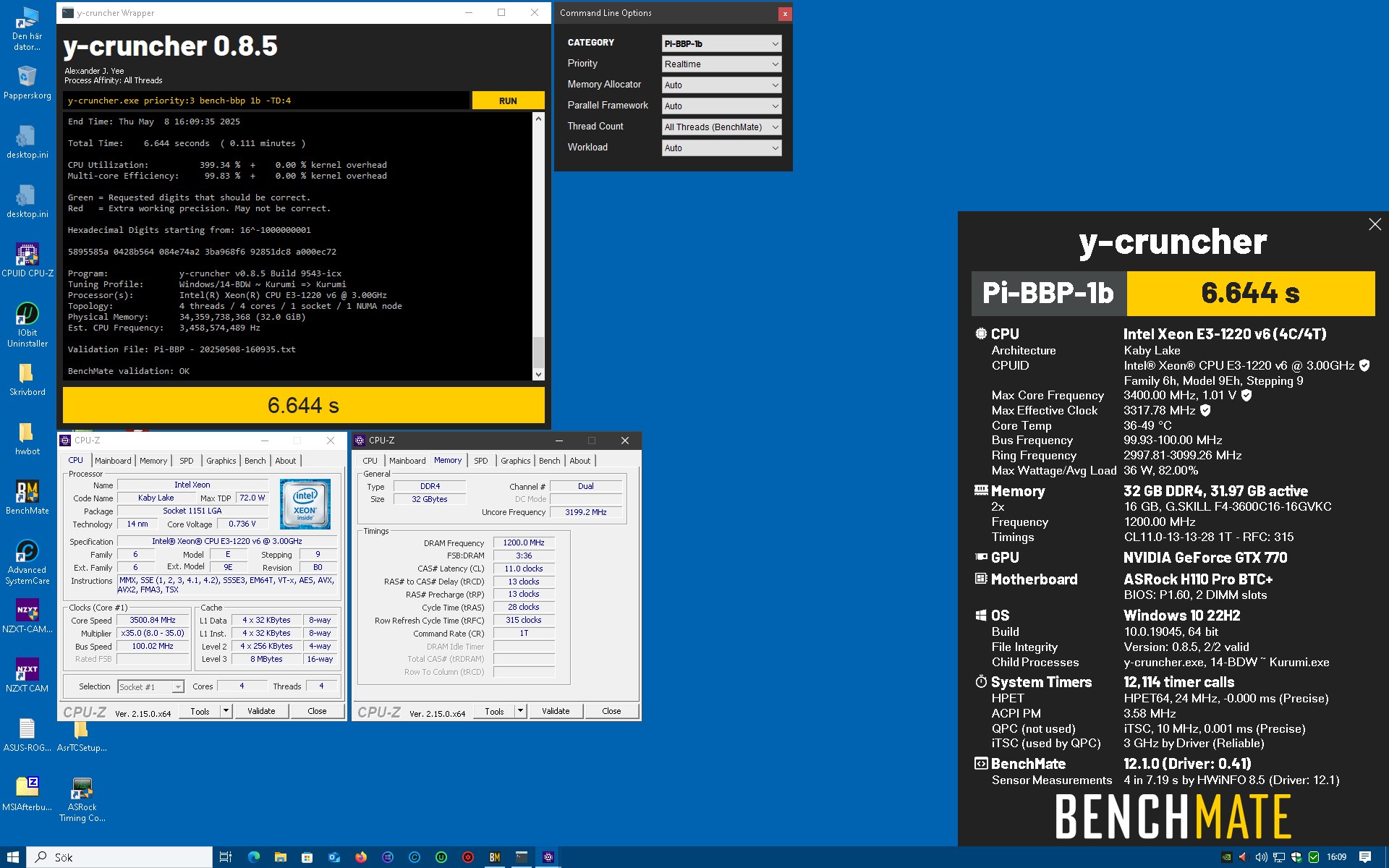Switch to CPU tab in right CPU-Z window
The width and height of the screenshot is (1389, 868).
click(370, 461)
